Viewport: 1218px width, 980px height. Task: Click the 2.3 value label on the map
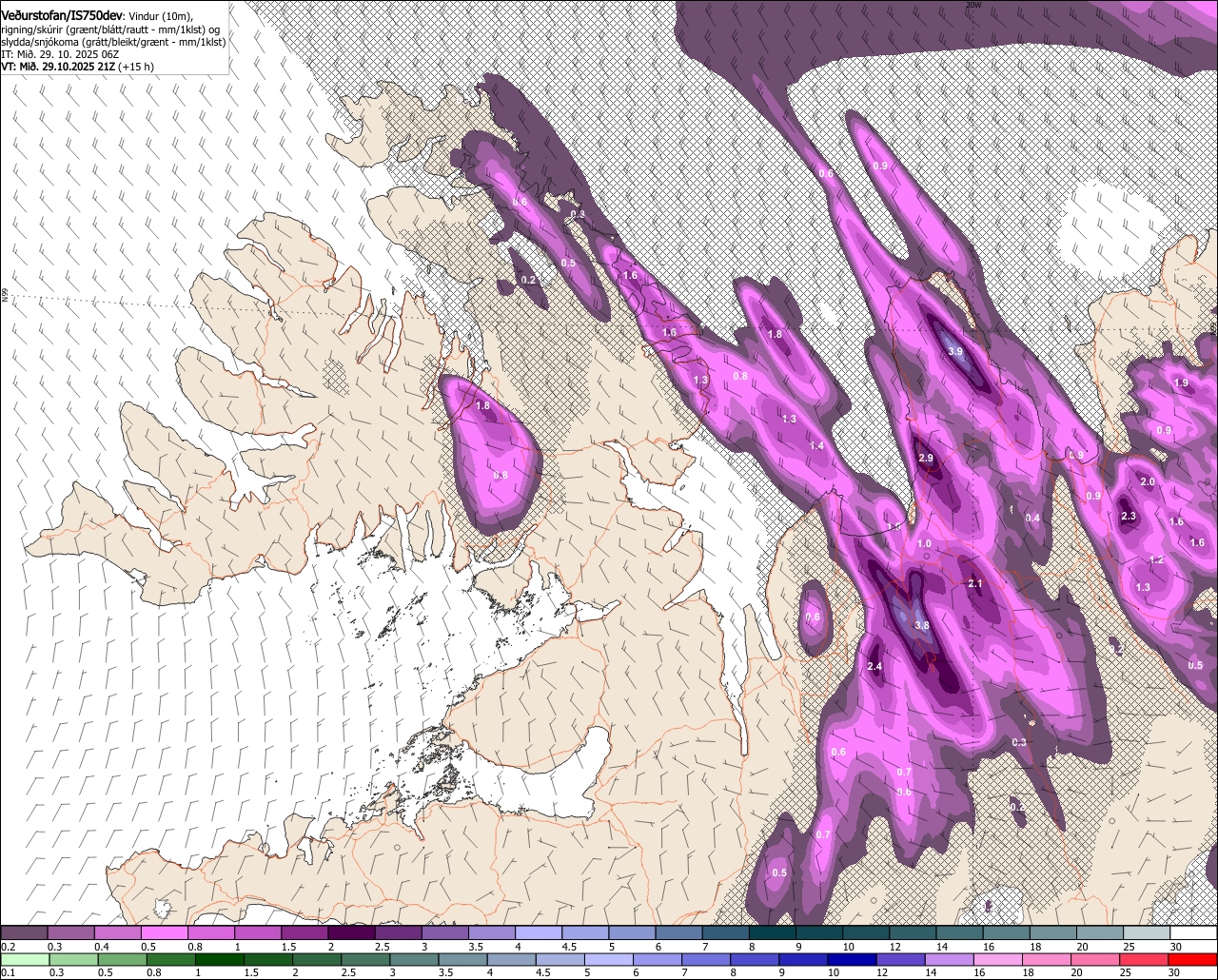(1129, 516)
